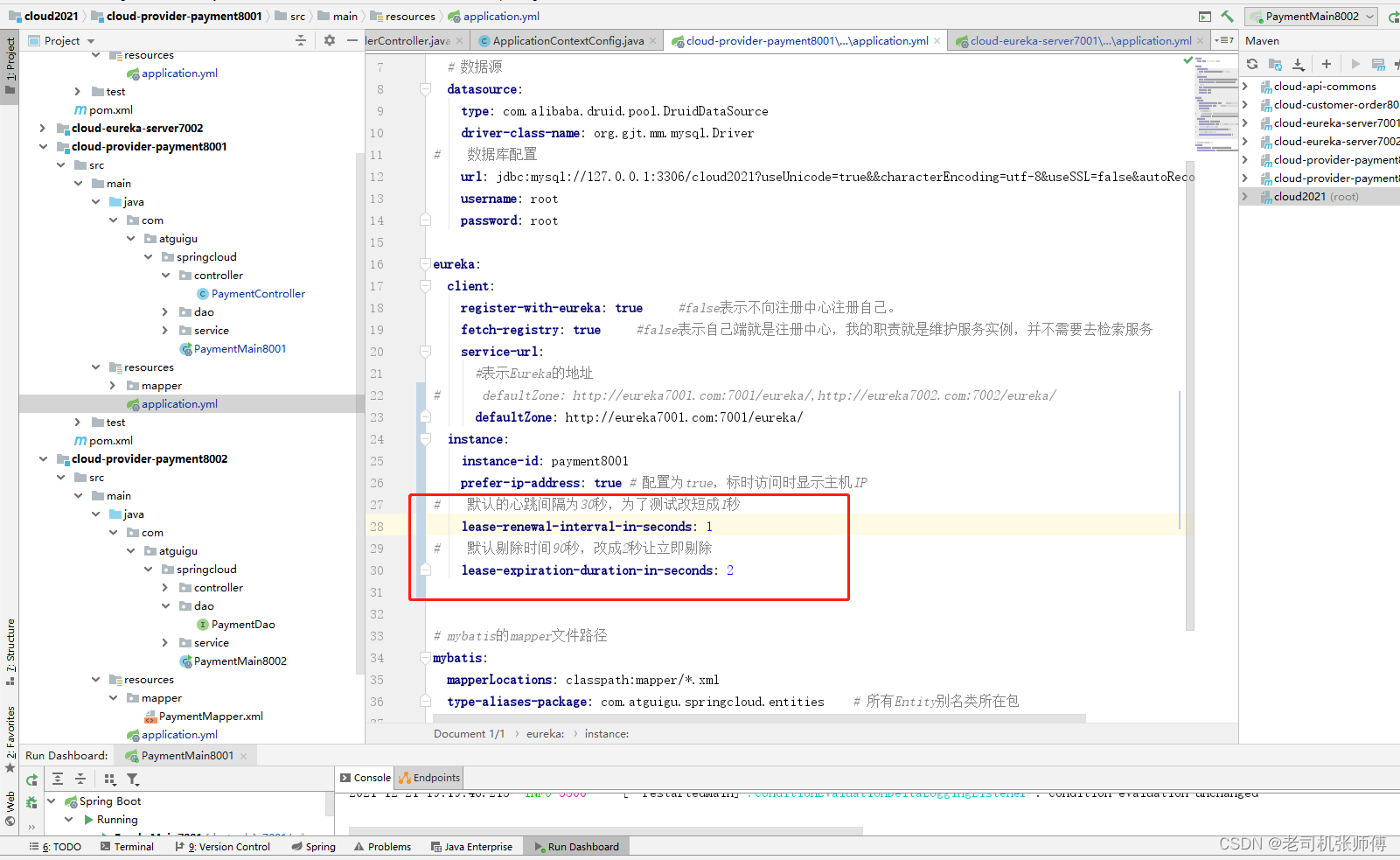The width and height of the screenshot is (1400, 860).
Task: Close the cloud-provider-payment8001 application.yml tab
Action: (x=937, y=40)
